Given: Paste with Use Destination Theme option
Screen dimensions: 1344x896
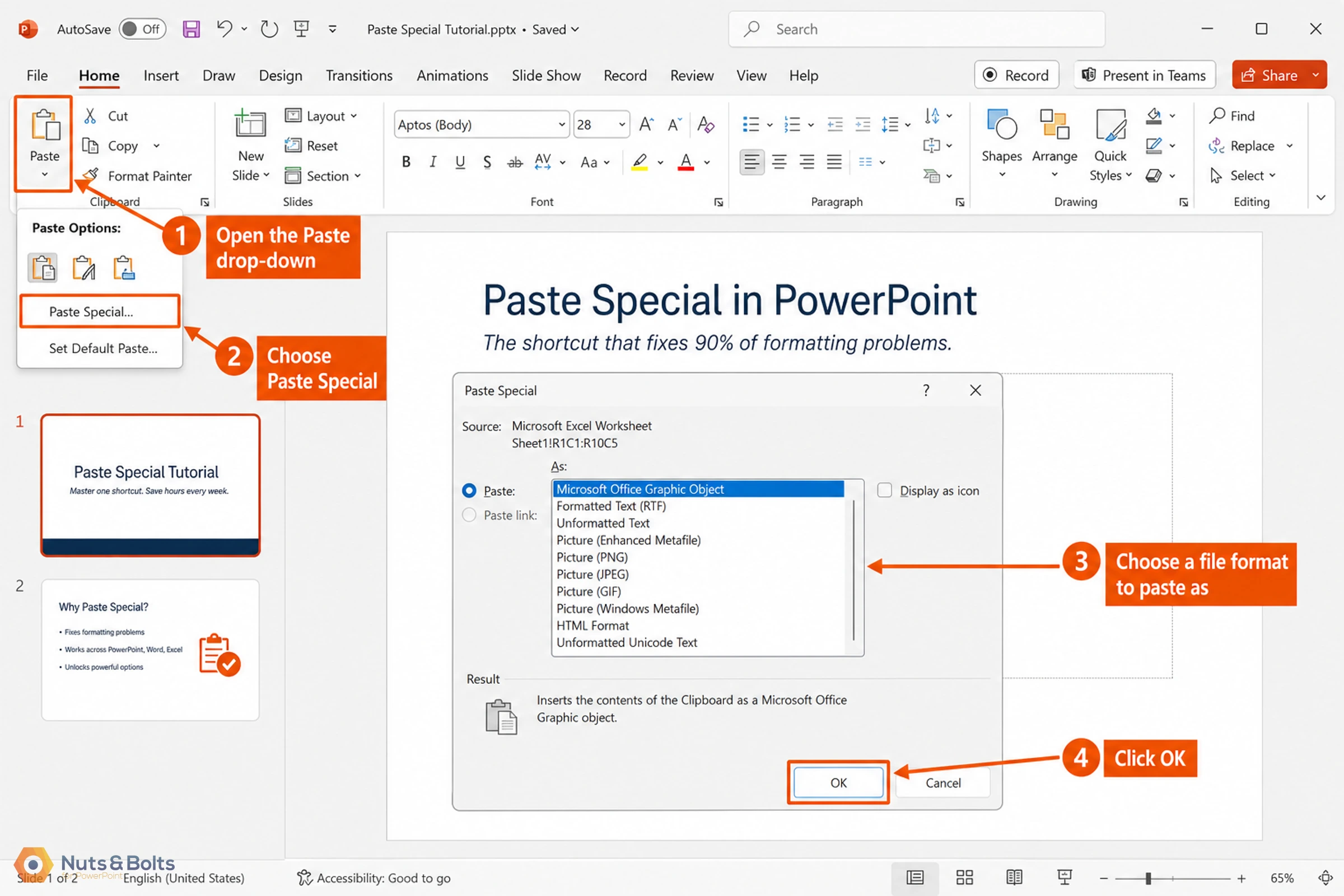Looking at the screenshot, I should (x=43, y=268).
